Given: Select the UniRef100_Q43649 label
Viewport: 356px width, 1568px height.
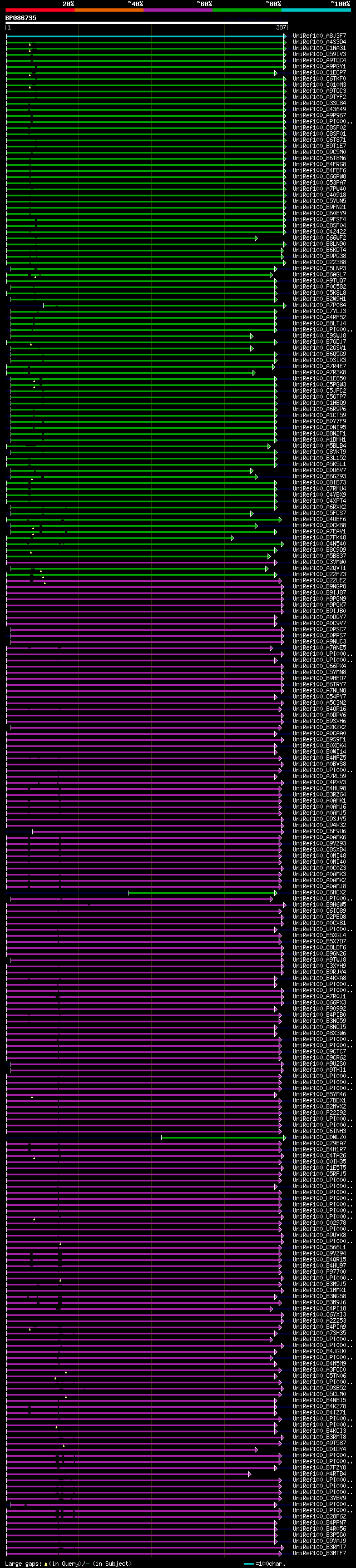Looking at the screenshot, I should tap(319, 110).
